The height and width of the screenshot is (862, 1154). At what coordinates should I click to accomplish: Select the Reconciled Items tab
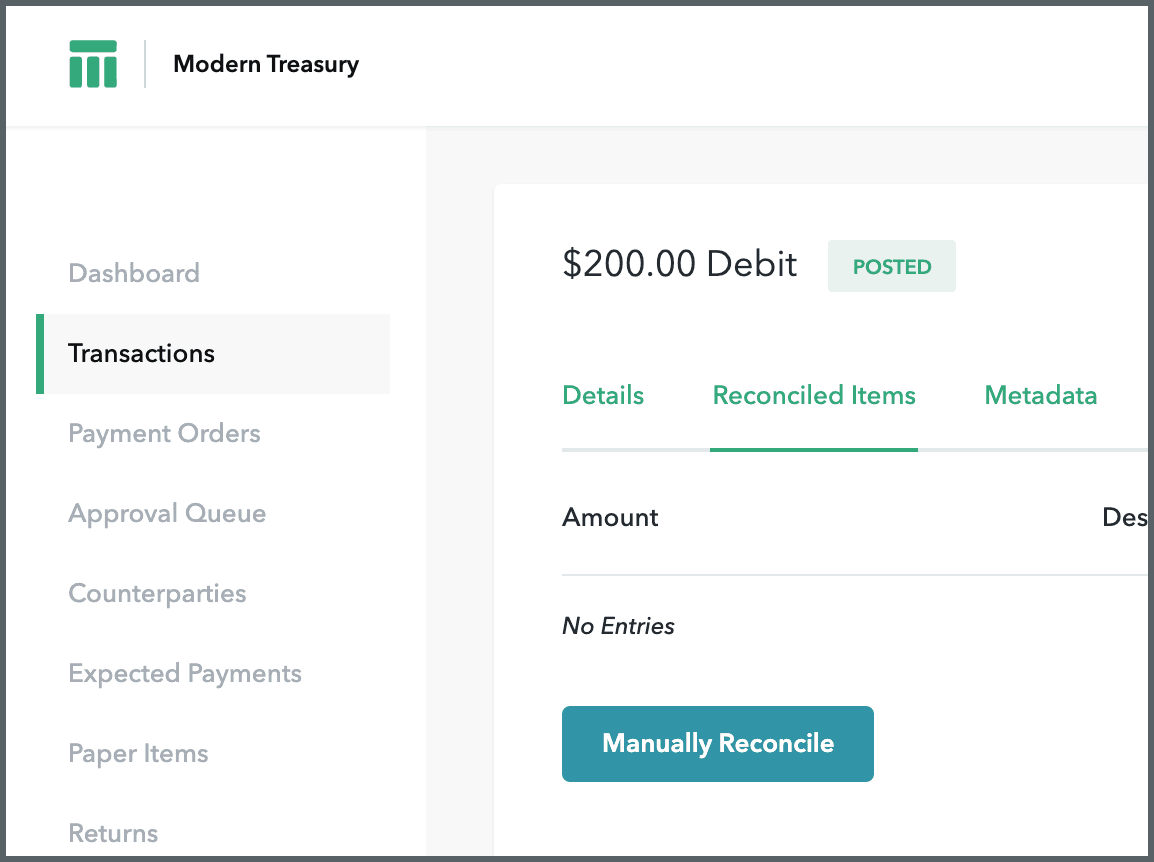point(814,395)
